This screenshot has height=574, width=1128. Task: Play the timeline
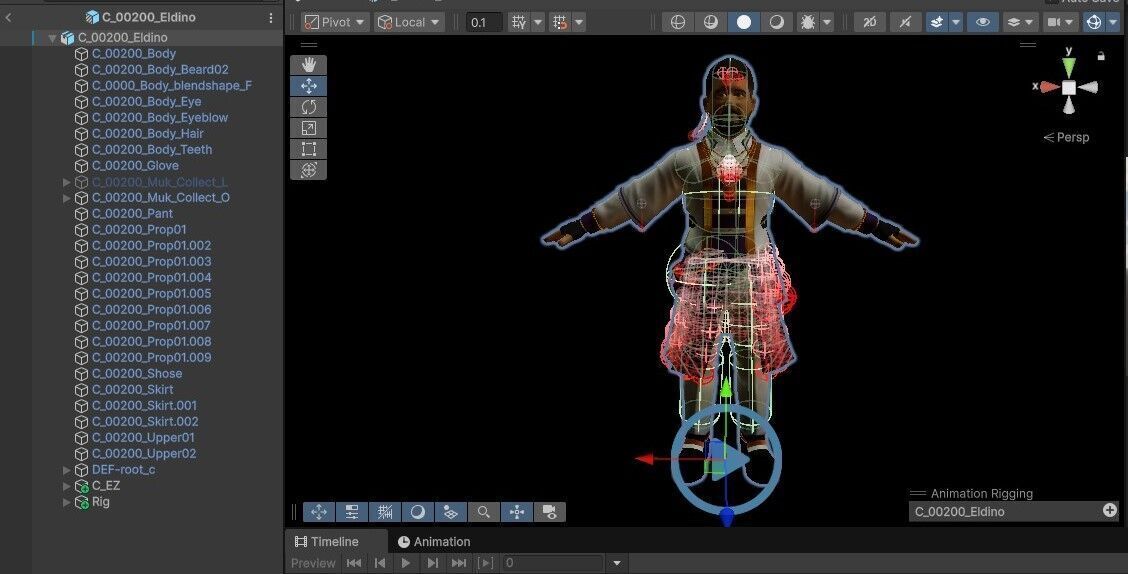tap(406, 563)
